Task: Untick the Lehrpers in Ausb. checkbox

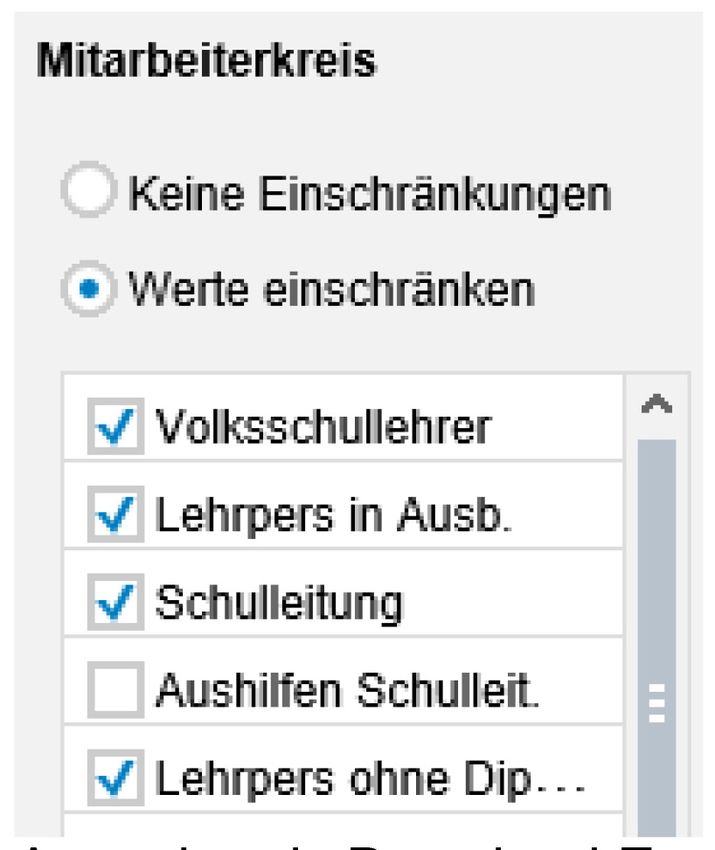Action: pyautogui.click(x=115, y=515)
